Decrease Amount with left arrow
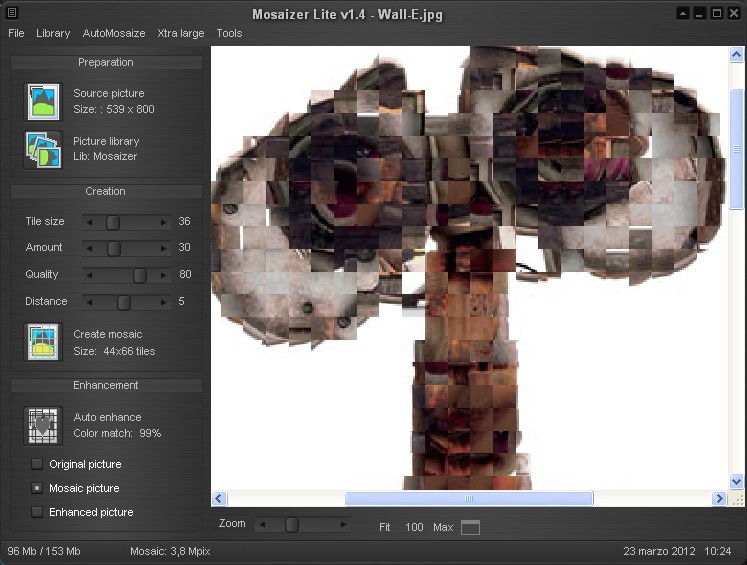The image size is (747, 565). (89, 248)
